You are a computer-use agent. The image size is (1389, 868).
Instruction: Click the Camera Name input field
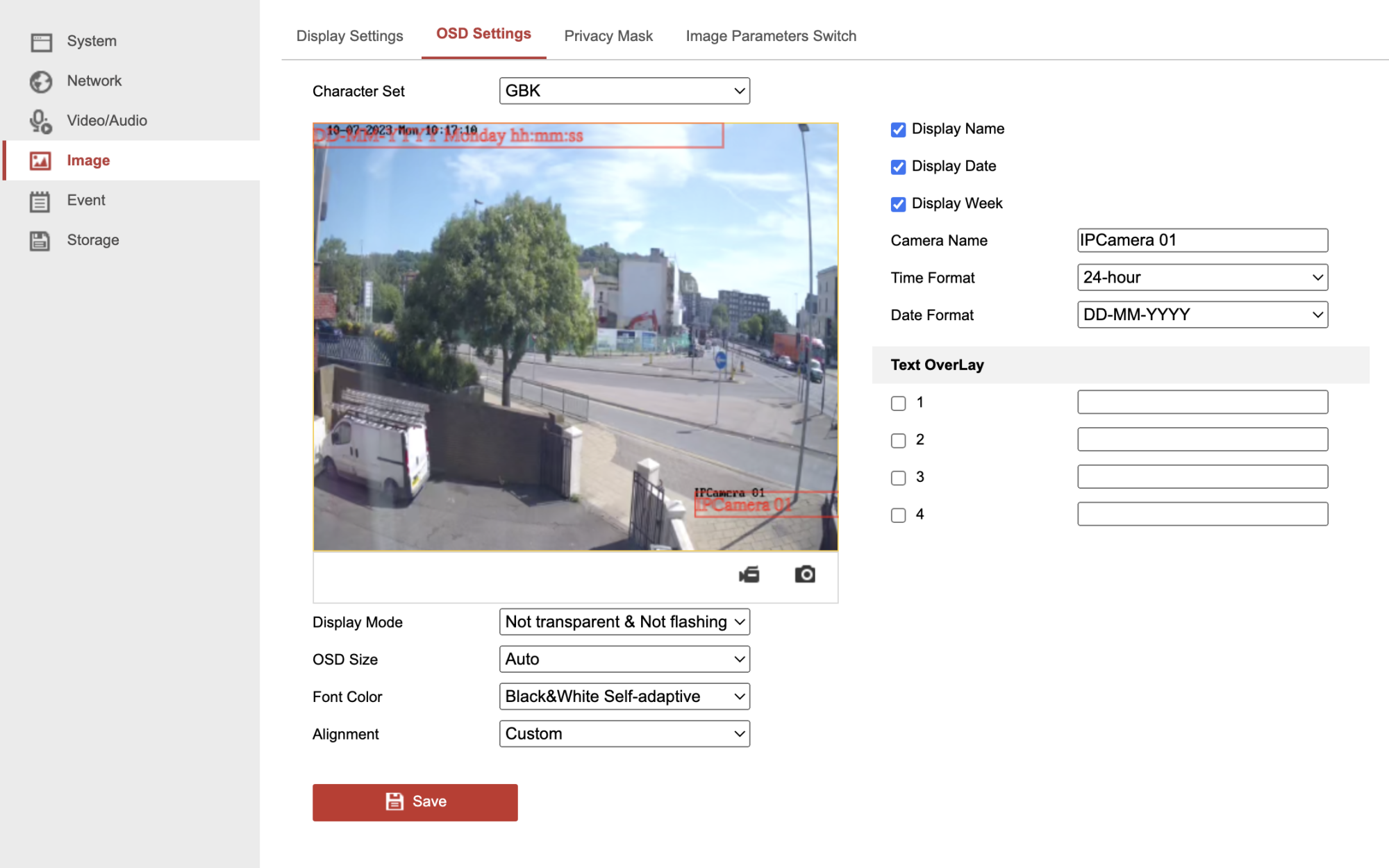click(1202, 240)
